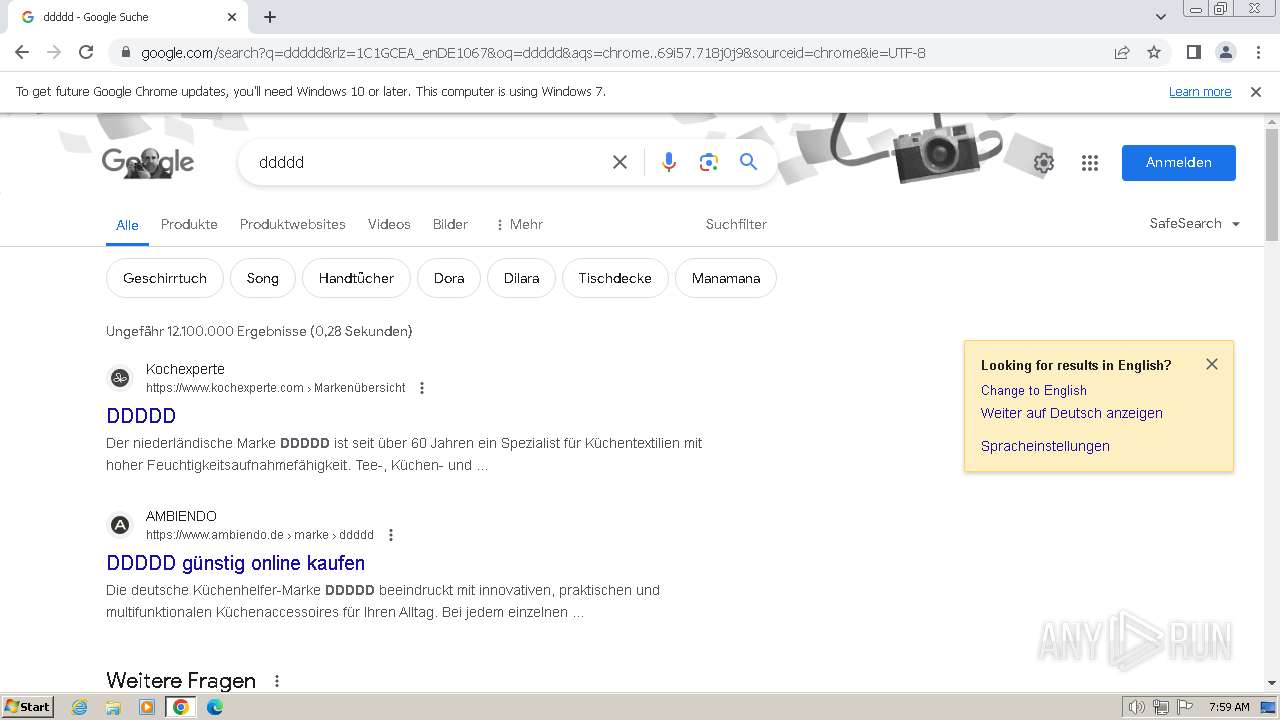Click the Anmelden sign-in button
This screenshot has width=1280, height=720.
click(1178, 163)
